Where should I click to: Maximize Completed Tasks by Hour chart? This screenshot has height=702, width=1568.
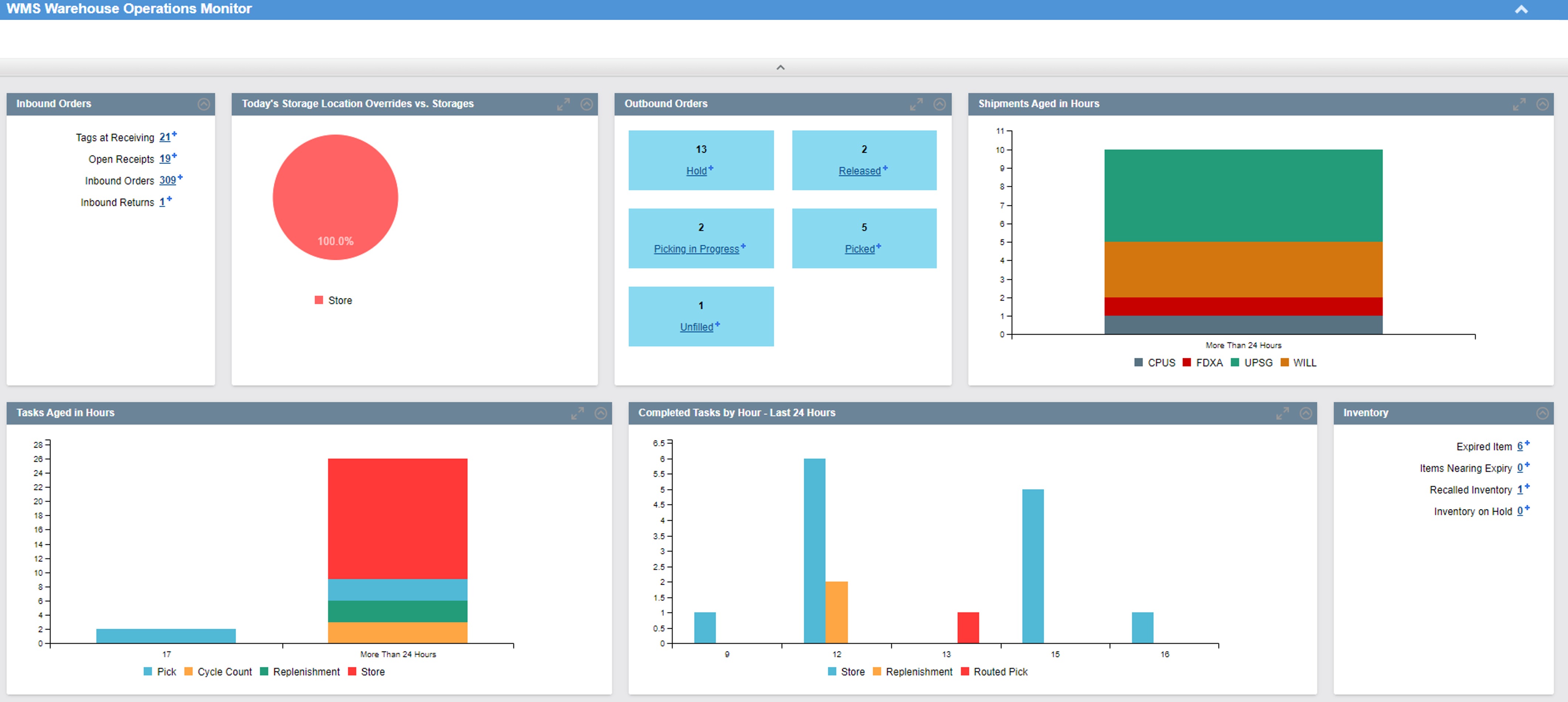pos(1282,413)
